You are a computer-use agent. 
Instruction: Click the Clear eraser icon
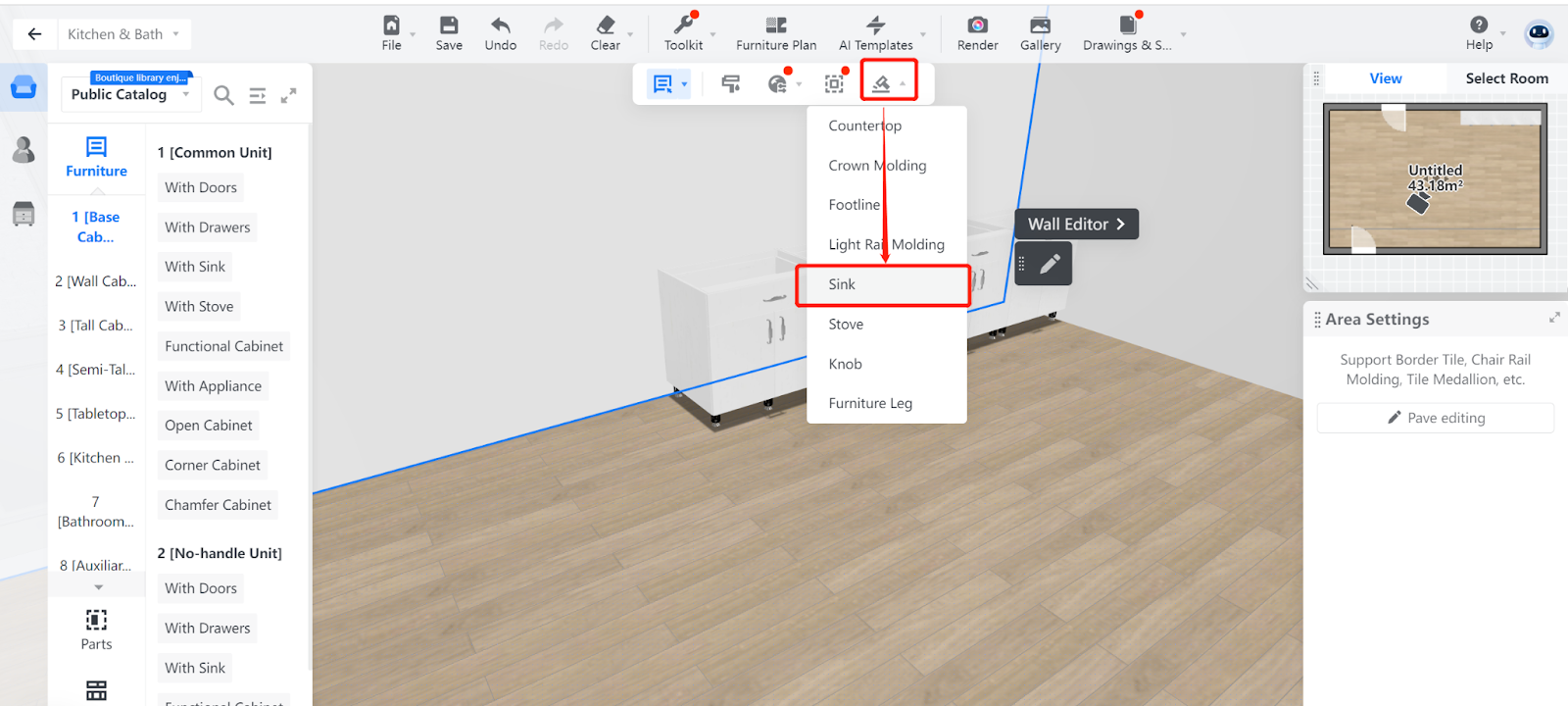pyautogui.click(x=606, y=25)
